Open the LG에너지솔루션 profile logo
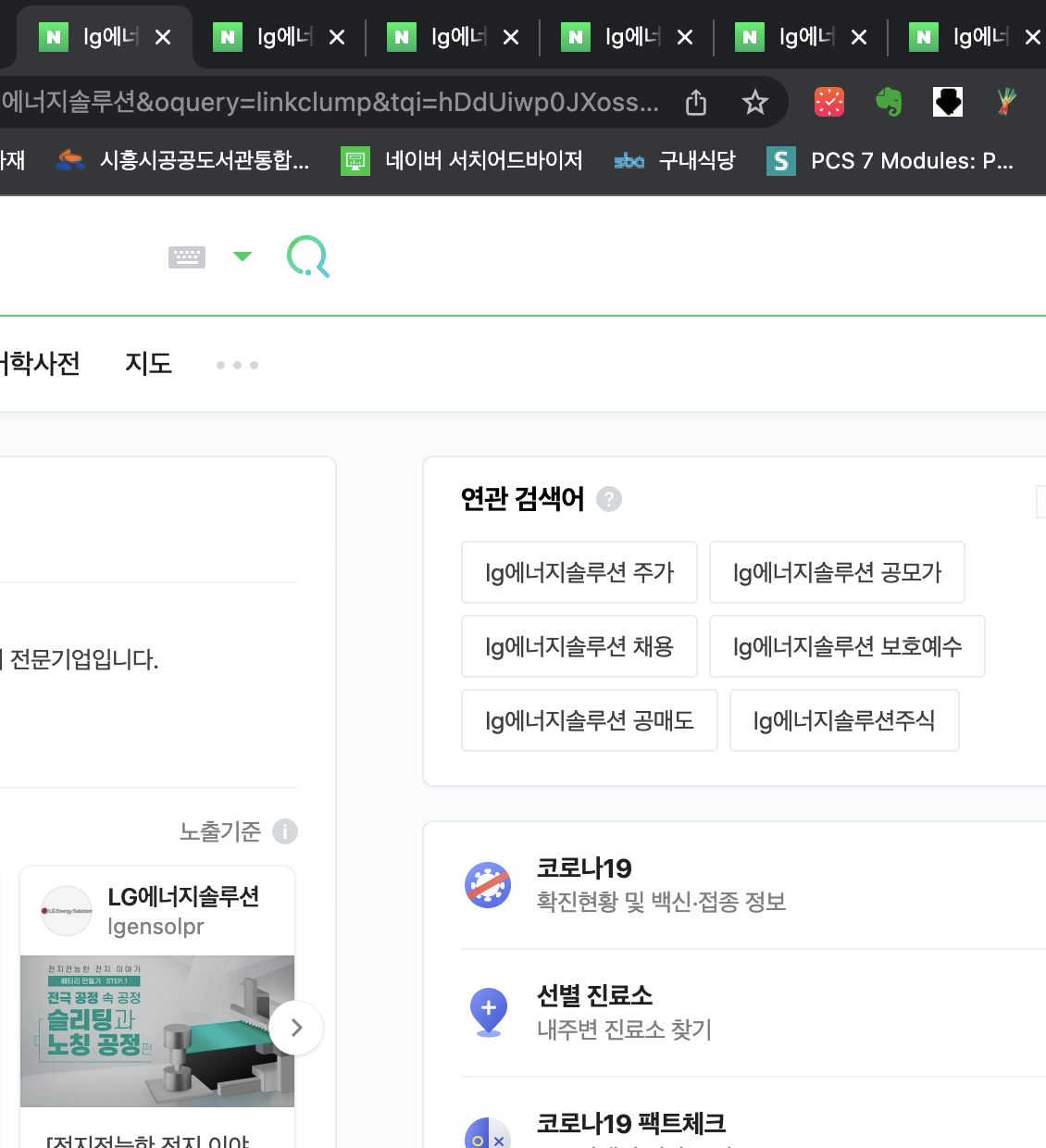This screenshot has width=1046, height=1148. pyautogui.click(x=67, y=911)
